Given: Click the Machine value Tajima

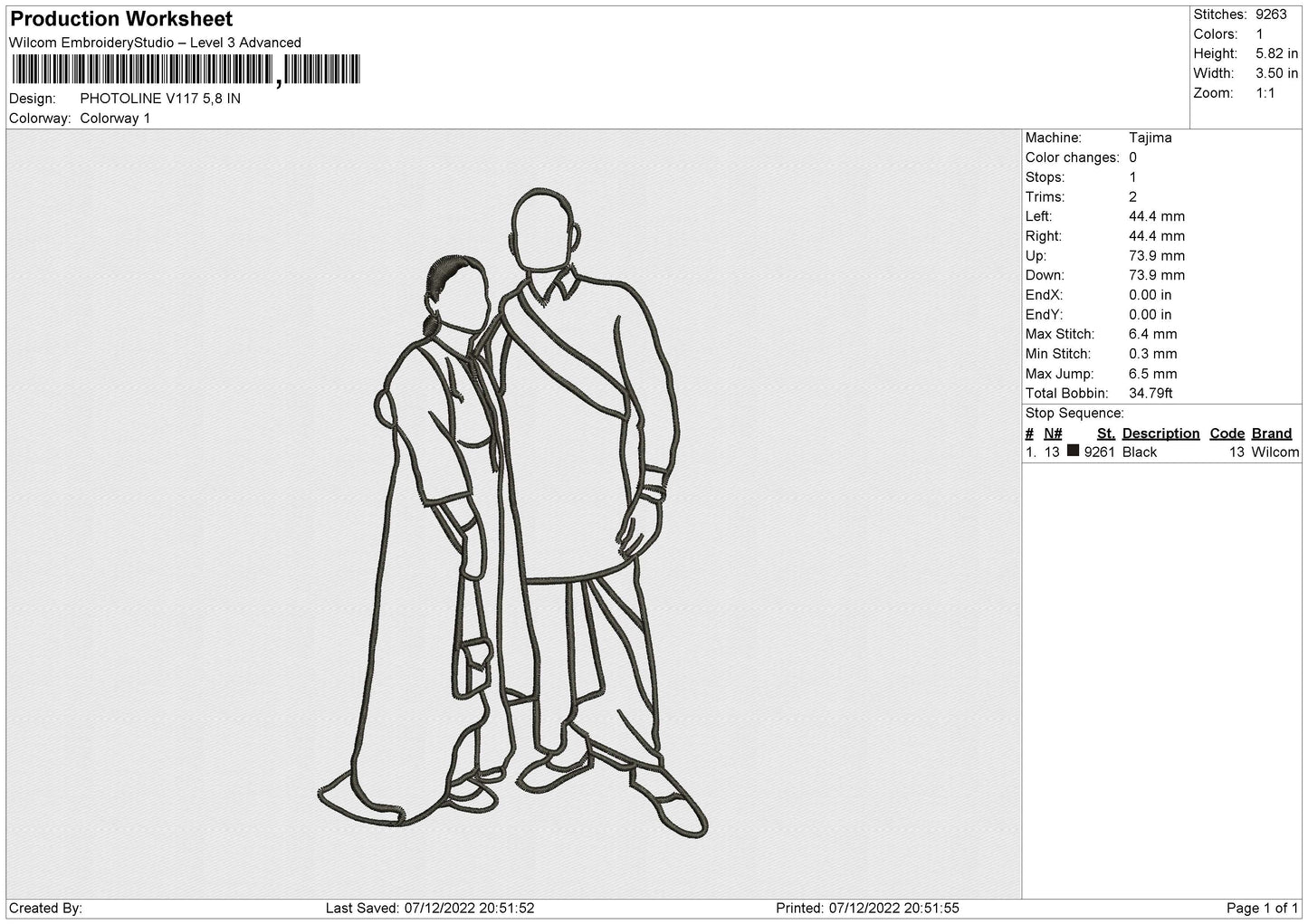Looking at the screenshot, I should point(1150,138).
